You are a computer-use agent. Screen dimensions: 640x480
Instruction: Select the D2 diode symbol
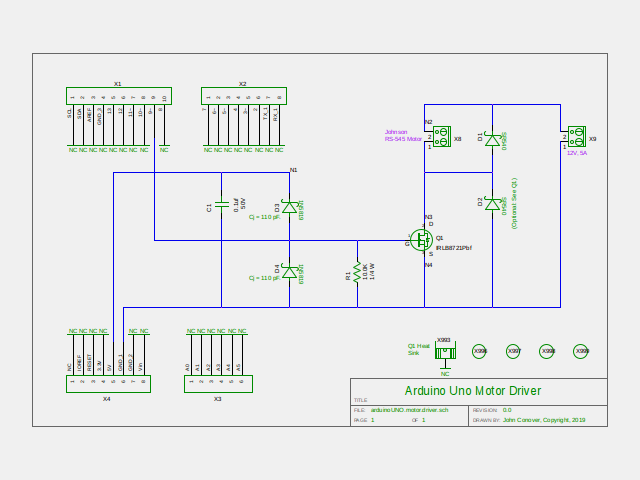pyautogui.click(x=492, y=203)
